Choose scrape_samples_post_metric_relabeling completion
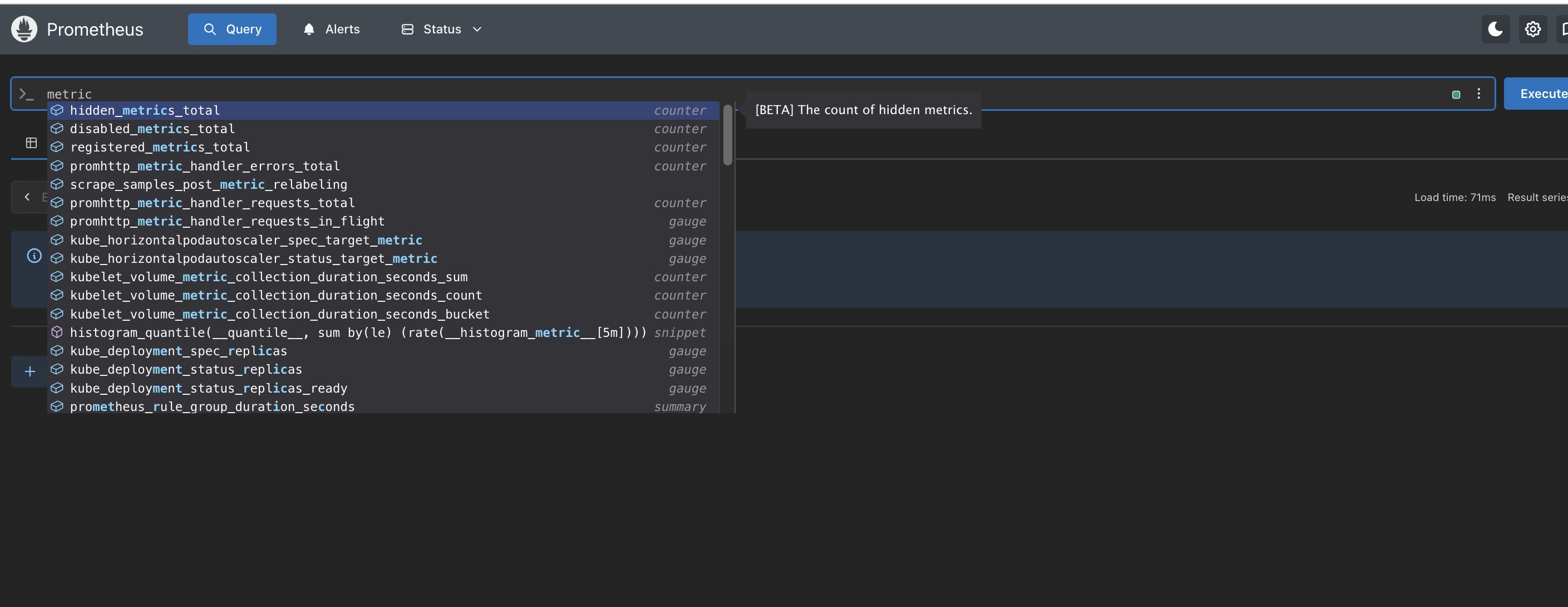The height and width of the screenshot is (607, 1568). (383, 184)
